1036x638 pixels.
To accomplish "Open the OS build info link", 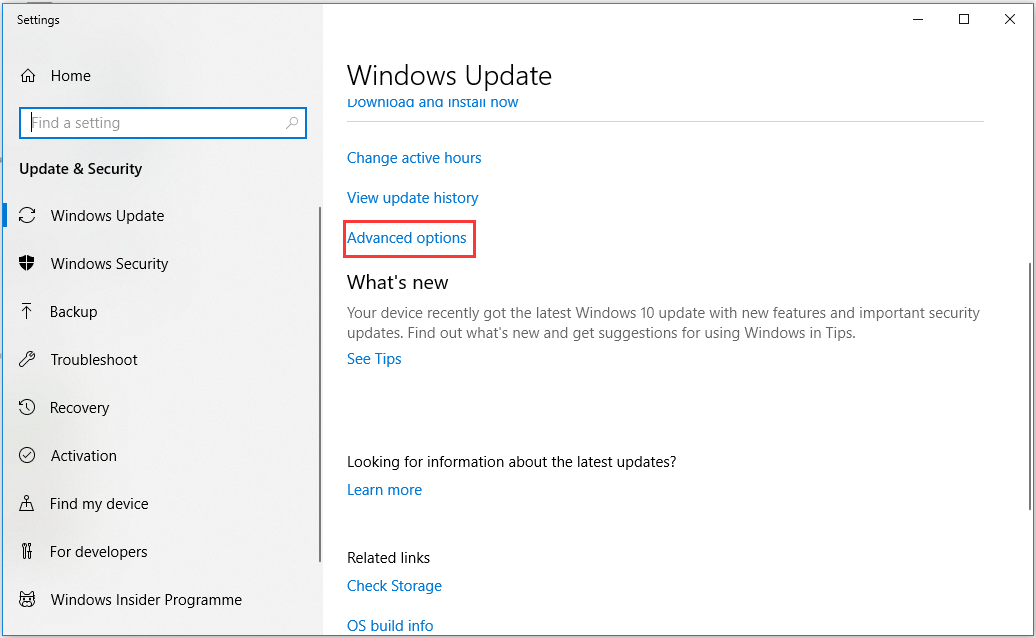I will click(390, 625).
